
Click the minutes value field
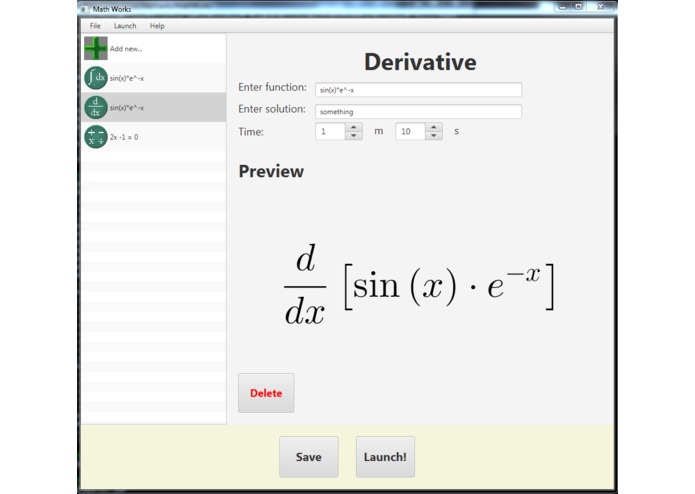click(330, 132)
